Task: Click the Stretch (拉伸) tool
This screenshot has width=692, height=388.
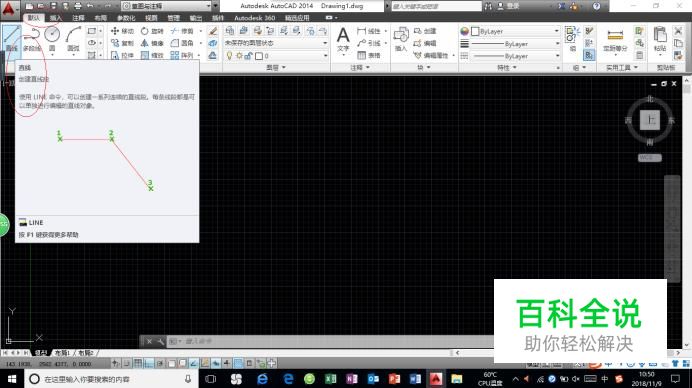Action: (x=122, y=56)
